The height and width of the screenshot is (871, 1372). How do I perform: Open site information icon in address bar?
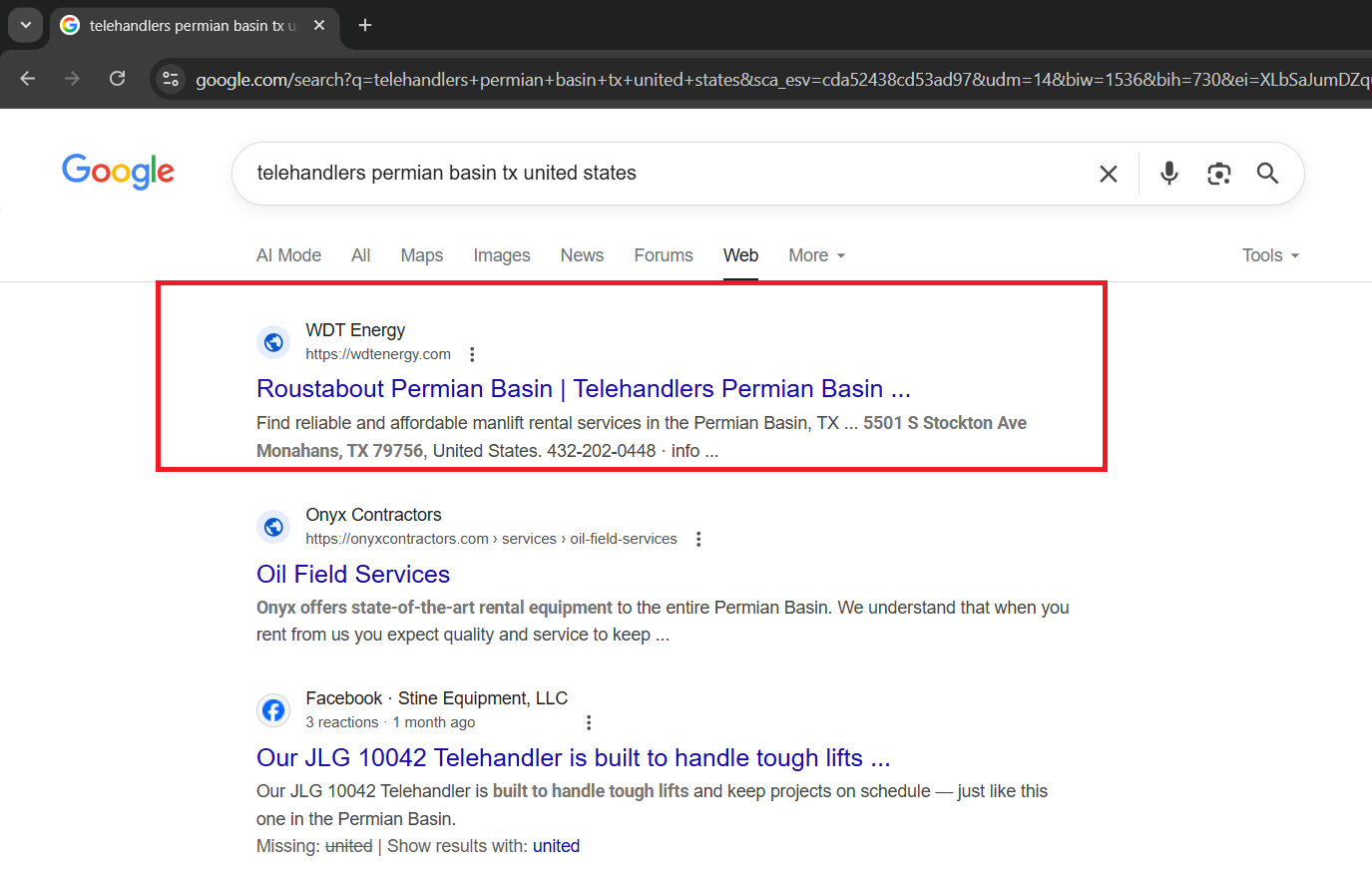(x=171, y=79)
